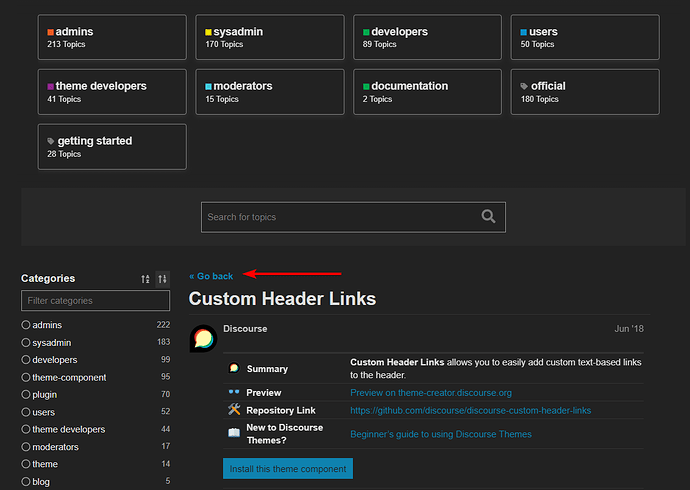Open Preview on theme-creator.discourse.org link
Image resolution: width=690 pixels, height=490 pixels.
[x=431, y=392]
